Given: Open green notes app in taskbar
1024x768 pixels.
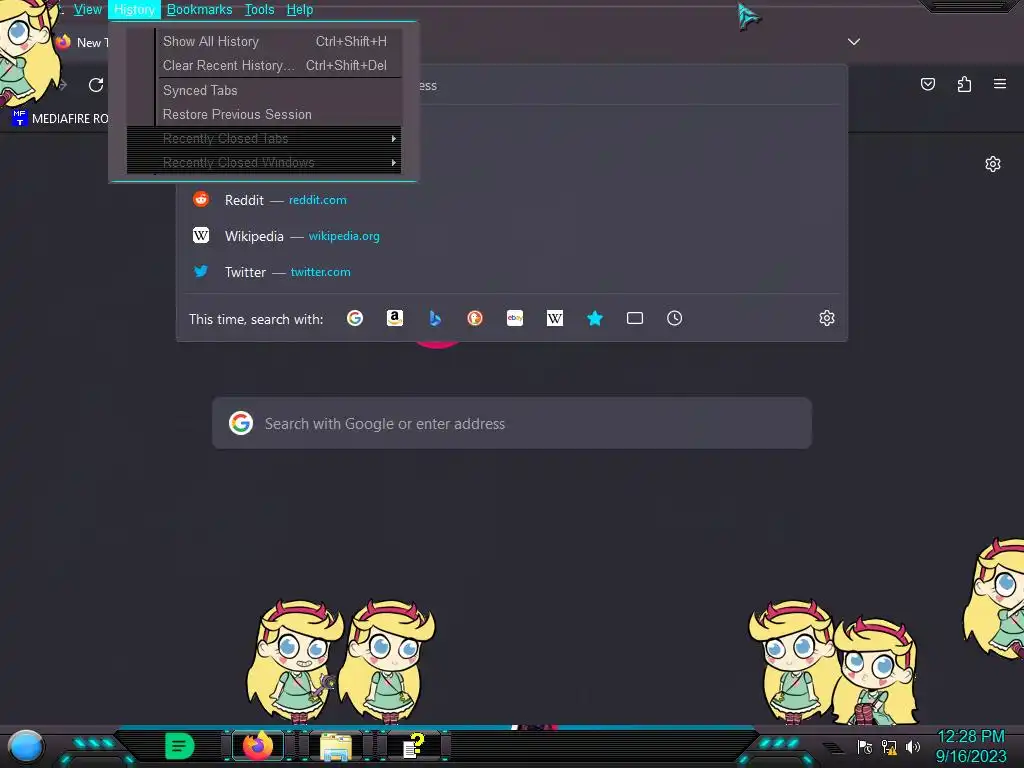Looking at the screenshot, I should coord(180,746).
